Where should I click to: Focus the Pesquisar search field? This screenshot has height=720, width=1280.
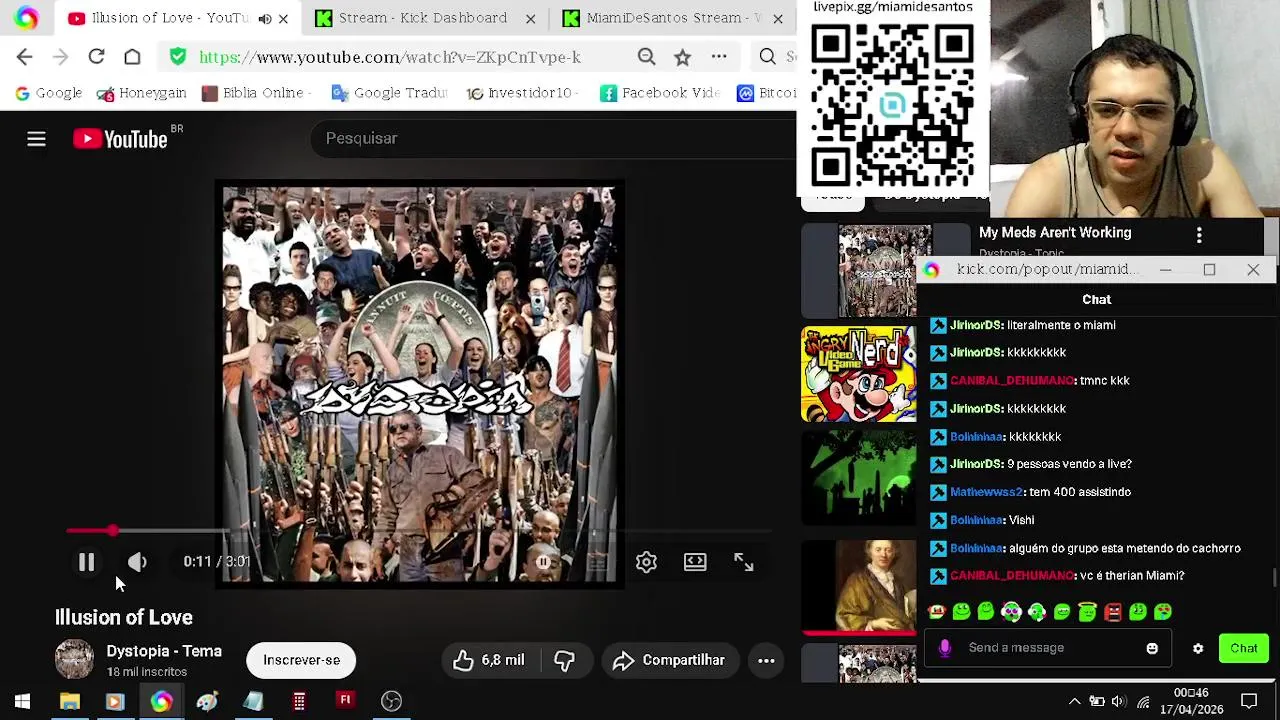(555, 138)
